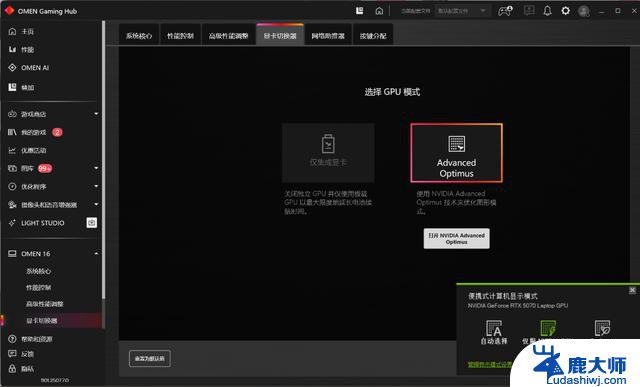Expand the gallery sidebar section arrow
Image resolution: width=640 pixels, height=387 pixels.
(96, 168)
